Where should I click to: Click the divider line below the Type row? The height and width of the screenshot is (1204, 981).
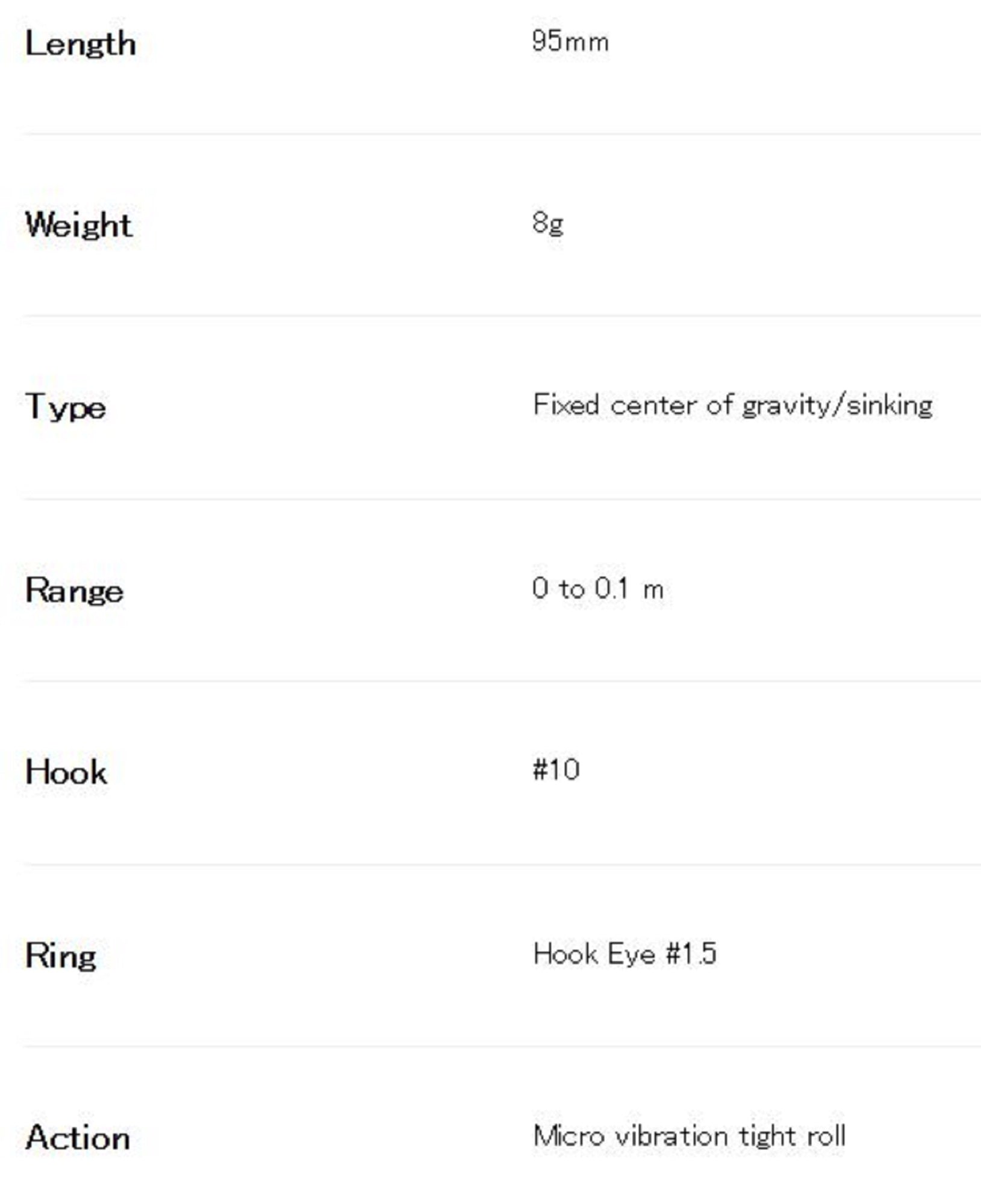(x=501, y=499)
